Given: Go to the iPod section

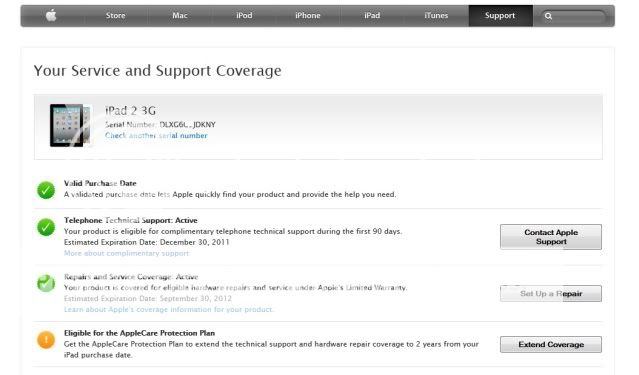Looking at the screenshot, I should click(x=244, y=15).
